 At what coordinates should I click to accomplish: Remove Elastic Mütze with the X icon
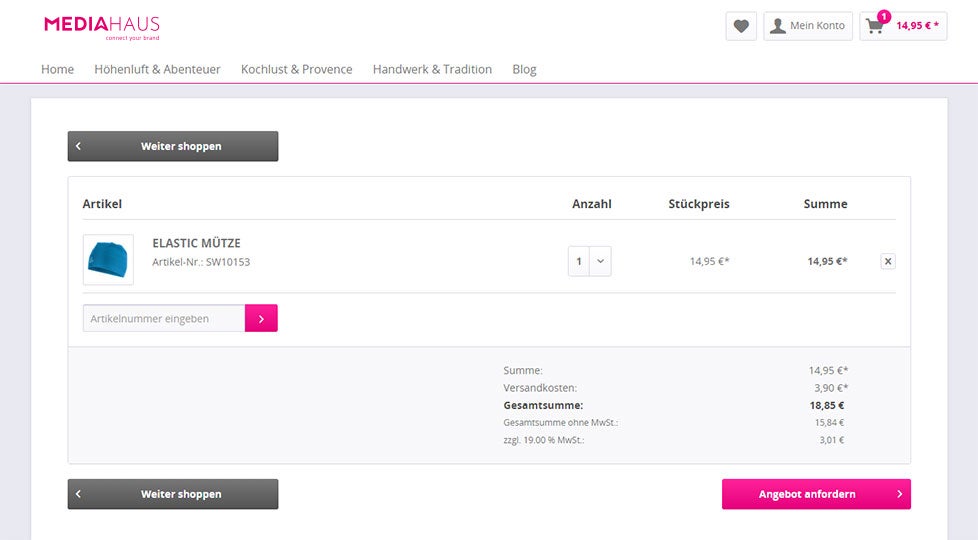888,261
